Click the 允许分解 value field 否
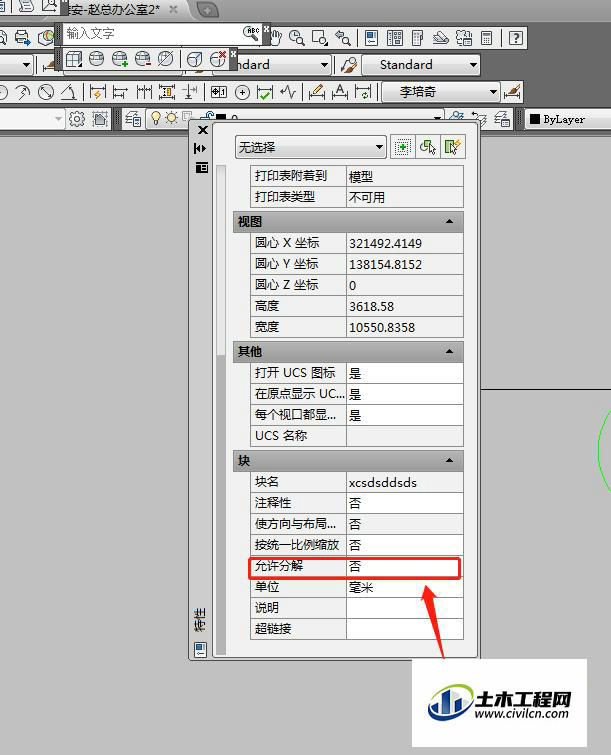This screenshot has width=611, height=755. click(x=404, y=567)
